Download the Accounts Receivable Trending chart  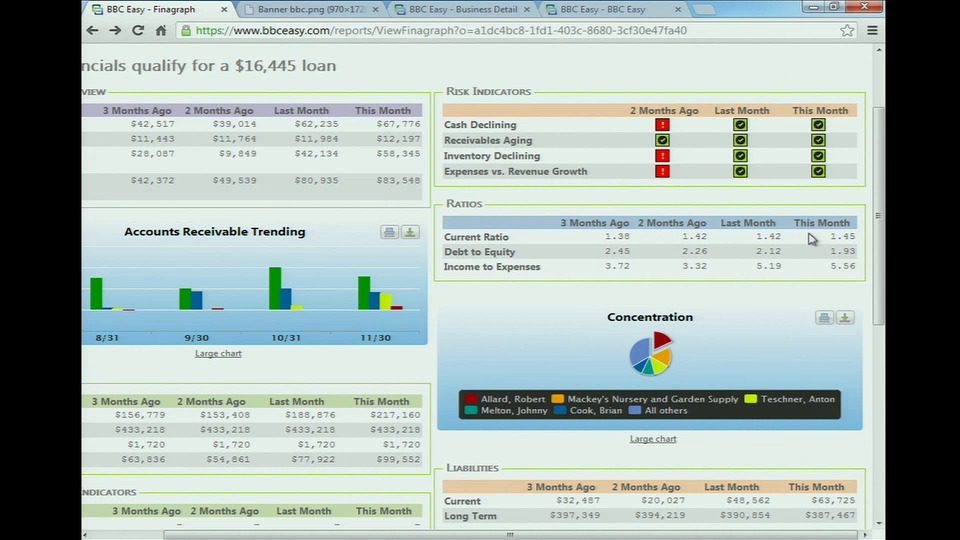pyautogui.click(x=410, y=232)
